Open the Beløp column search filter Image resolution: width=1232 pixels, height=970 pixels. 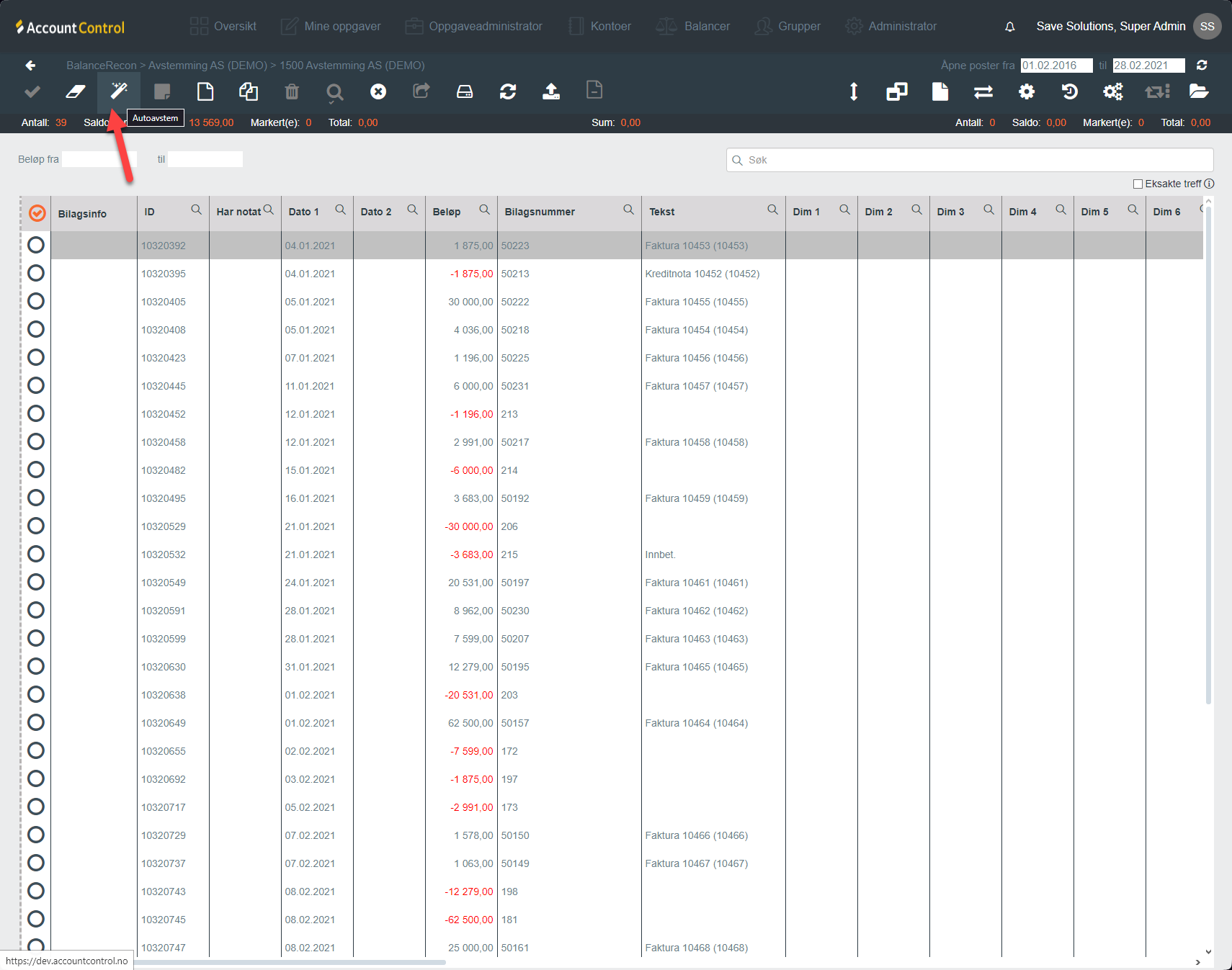coord(484,210)
